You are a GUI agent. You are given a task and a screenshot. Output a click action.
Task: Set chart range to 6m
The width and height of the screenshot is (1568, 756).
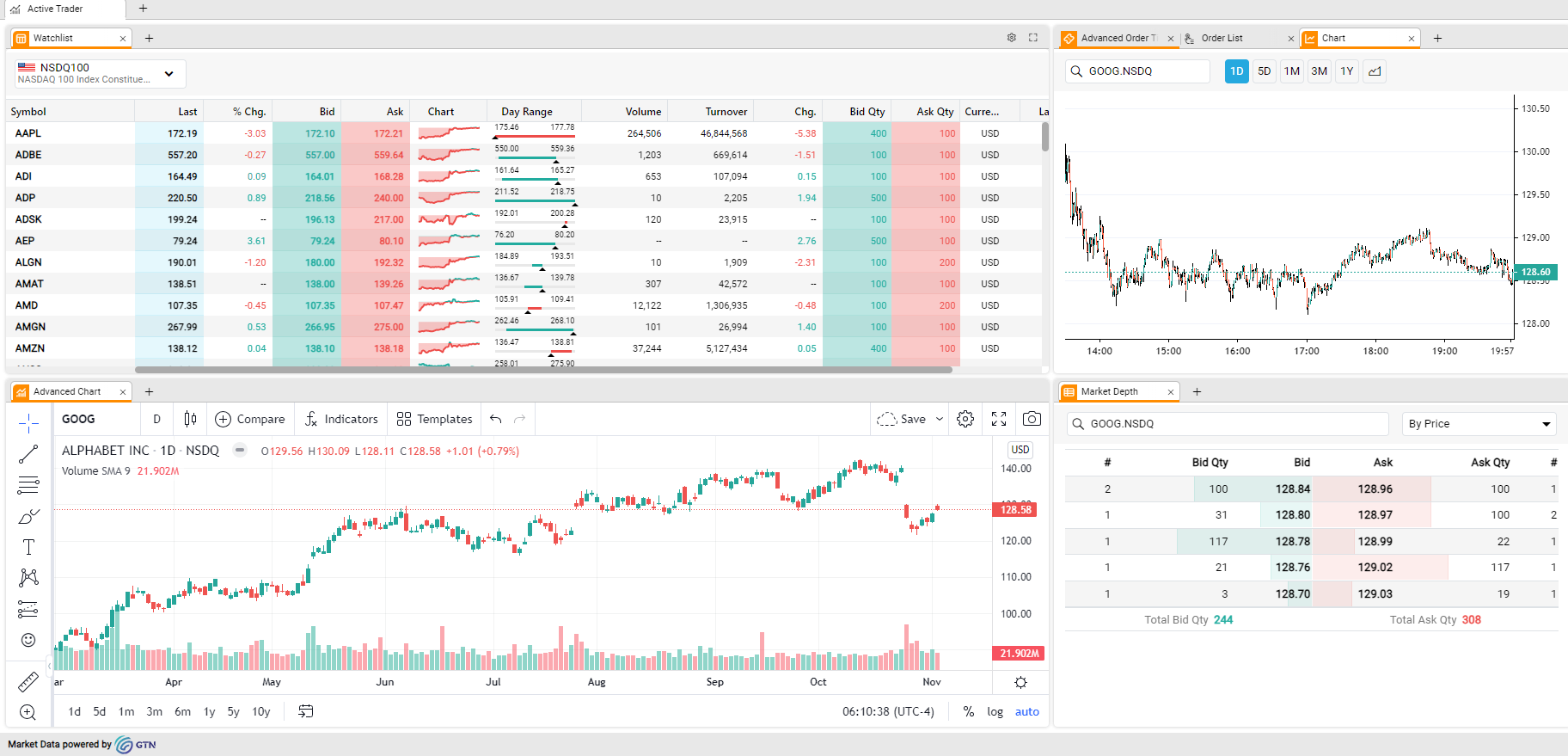point(182,711)
